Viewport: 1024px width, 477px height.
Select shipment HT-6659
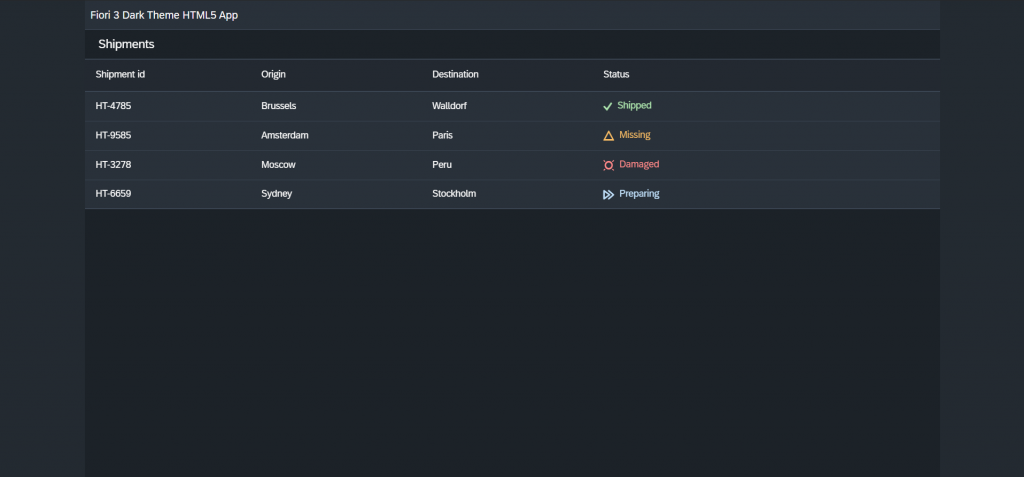click(x=113, y=194)
